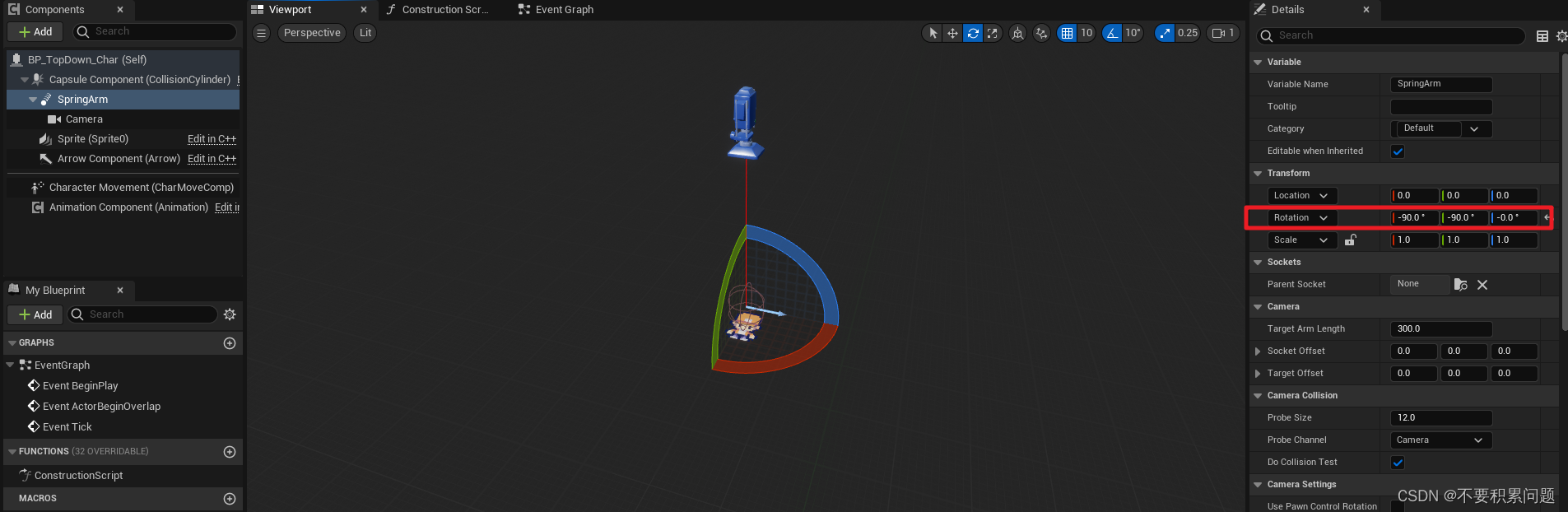This screenshot has width=1568, height=512.
Task: Switch to the Event Graph tab
Action: click(564, 10)
